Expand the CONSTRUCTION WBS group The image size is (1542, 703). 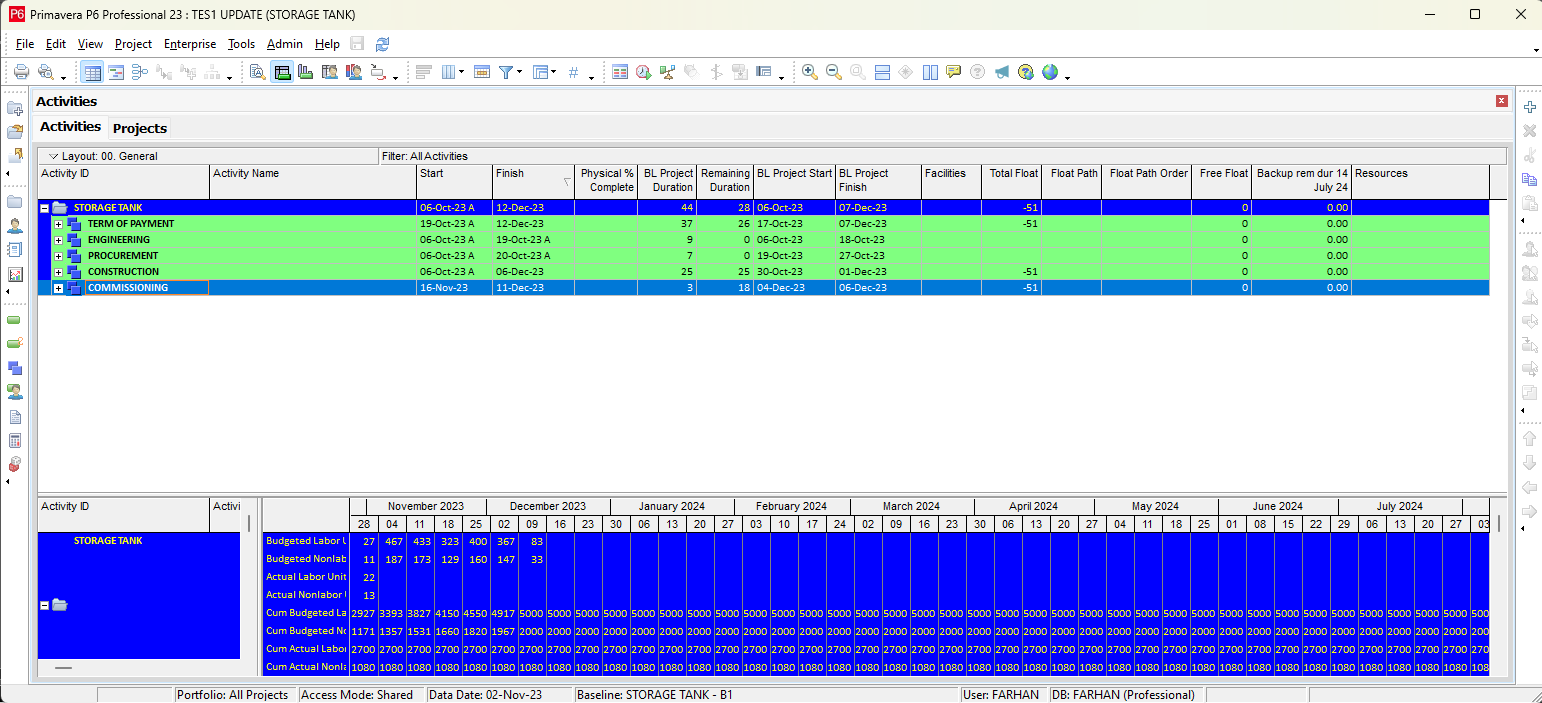pos(59,272)
